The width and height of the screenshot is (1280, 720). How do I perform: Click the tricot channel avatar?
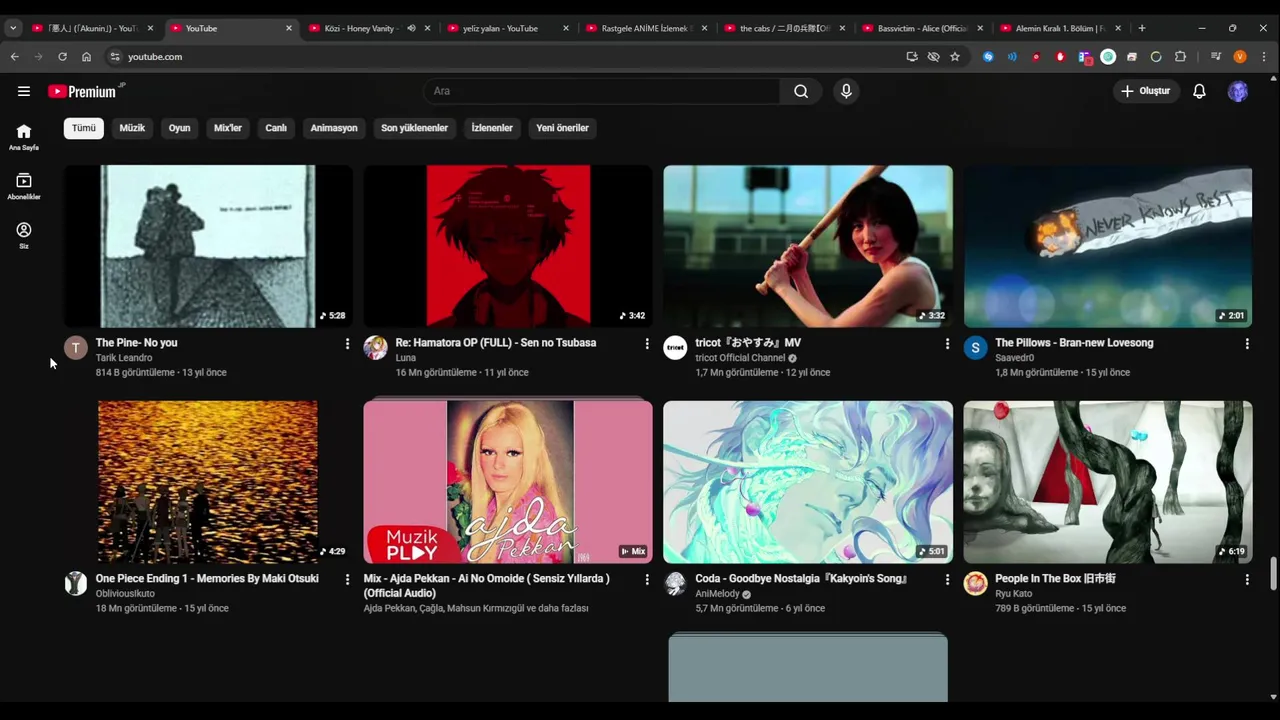(676, 347)
